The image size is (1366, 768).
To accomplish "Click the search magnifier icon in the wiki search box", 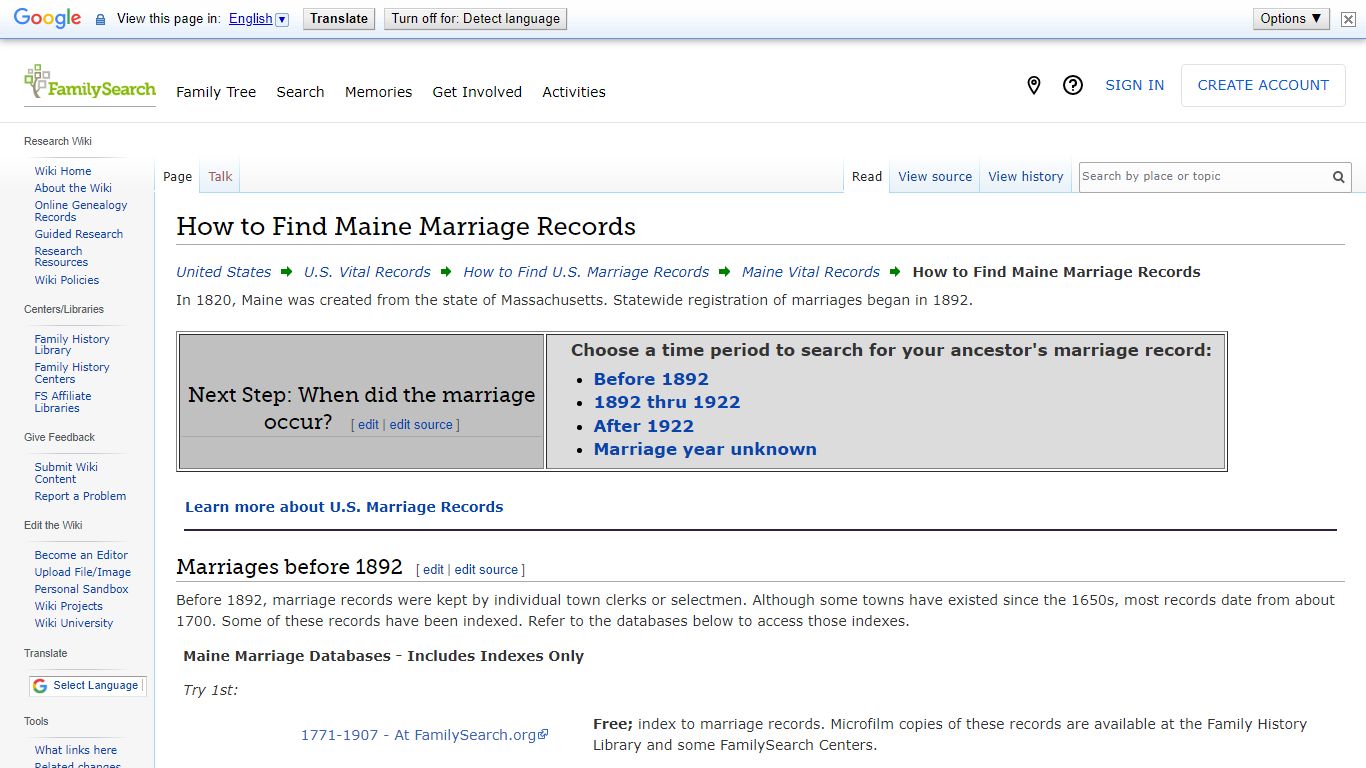I will coord(1338,177).
